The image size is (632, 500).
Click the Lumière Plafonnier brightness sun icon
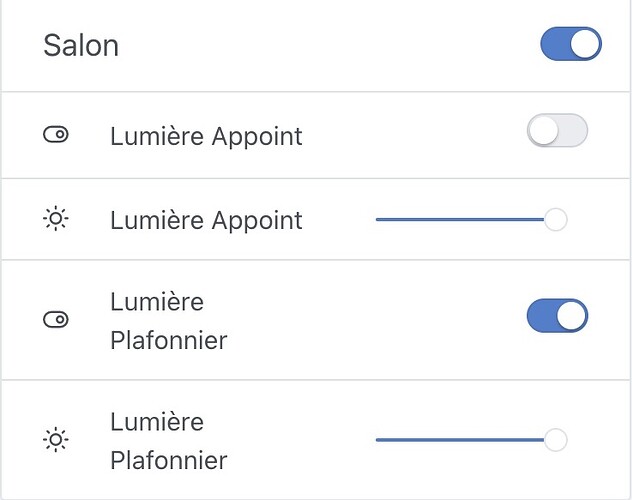pos(56,440)
